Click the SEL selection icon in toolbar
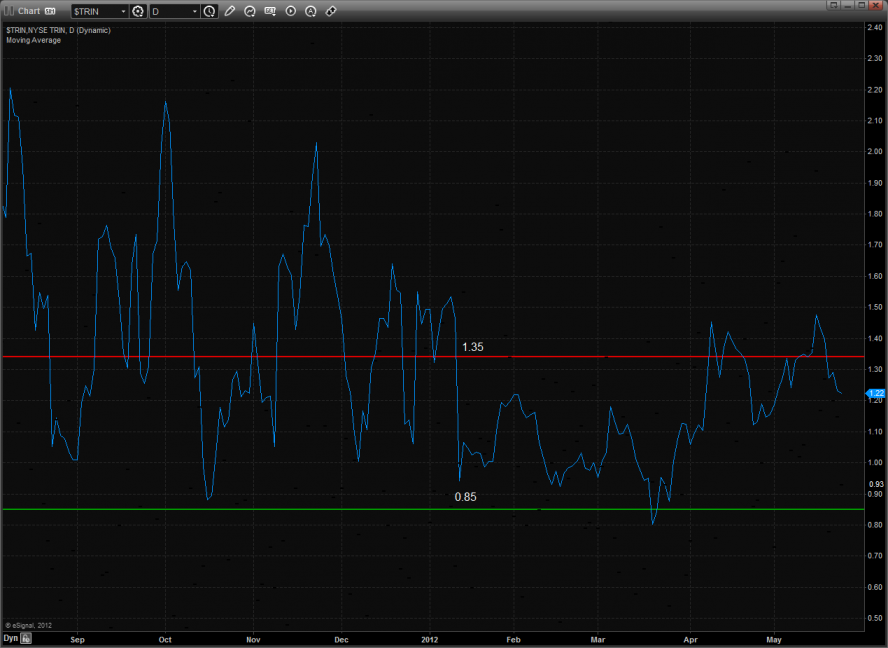Screen dimensions: 888x648 point(270,11)
